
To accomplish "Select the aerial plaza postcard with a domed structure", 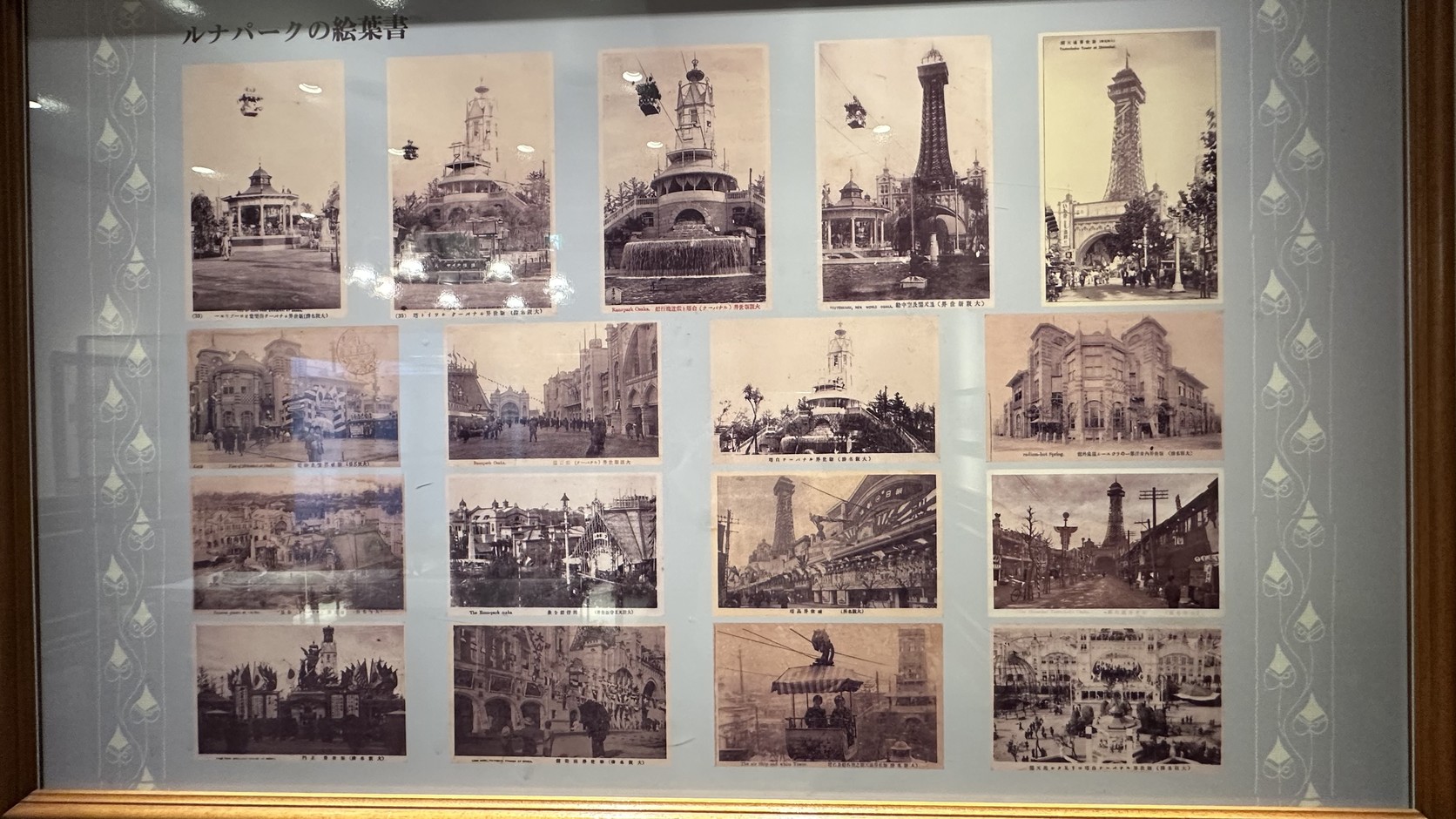I will [x=1107, y=697].
